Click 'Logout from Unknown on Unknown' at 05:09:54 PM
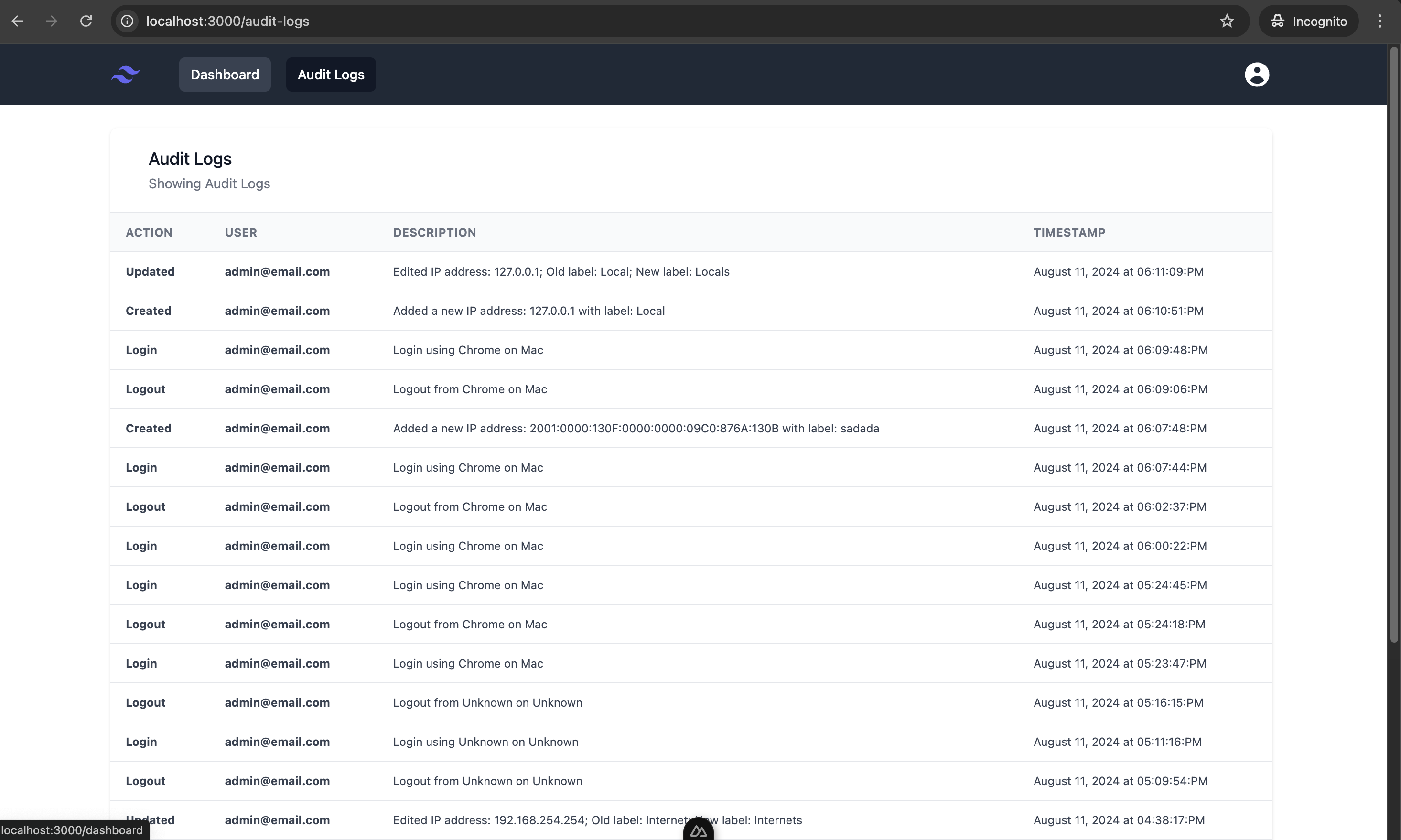Viewport: 1401px width, 840px height. [488, 781]
